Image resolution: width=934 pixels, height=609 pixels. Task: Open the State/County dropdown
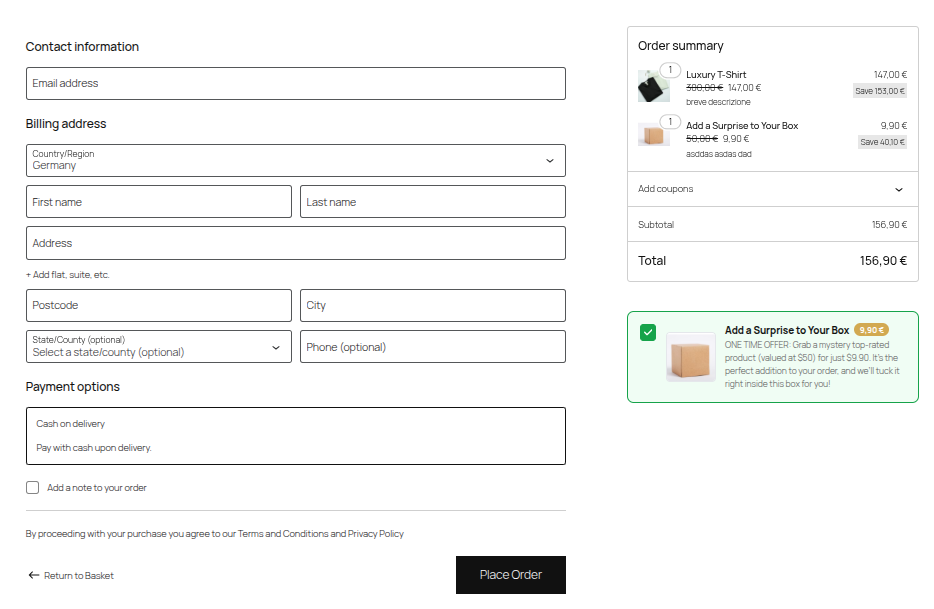tap(158, 347)
